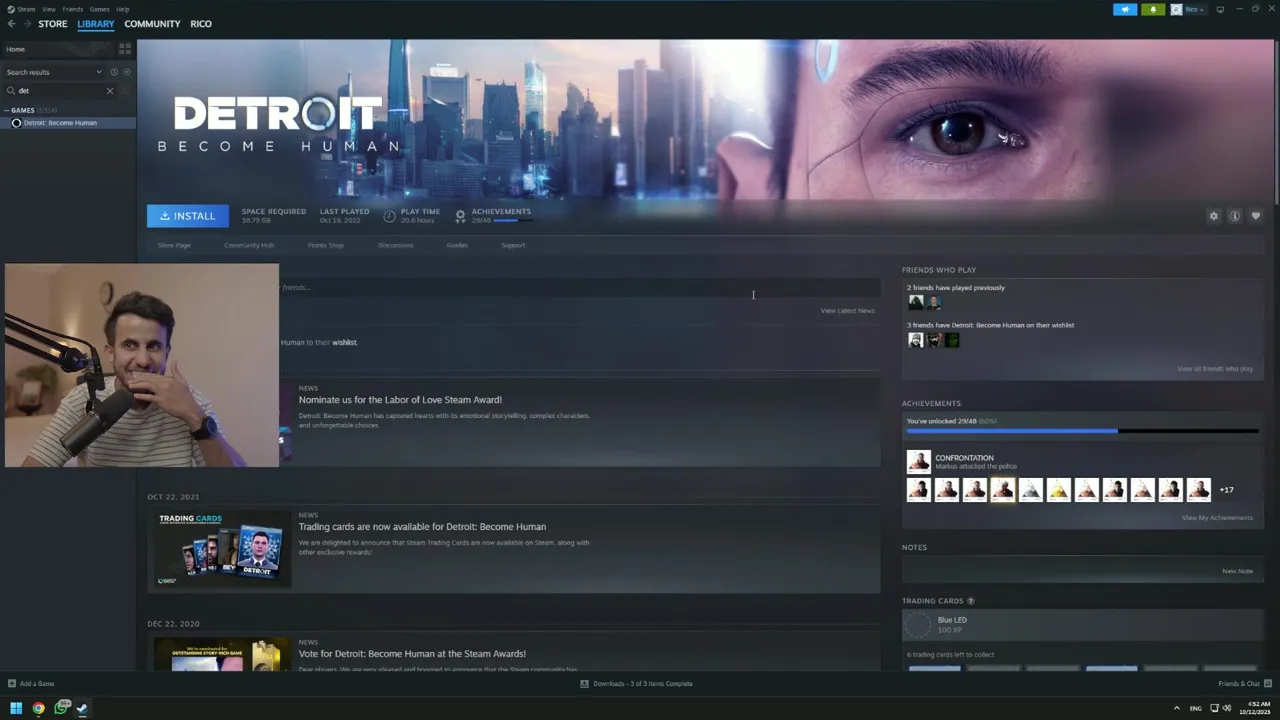1280x720 pixels.
Task: Open the Help menu
Action: point(122,9)
